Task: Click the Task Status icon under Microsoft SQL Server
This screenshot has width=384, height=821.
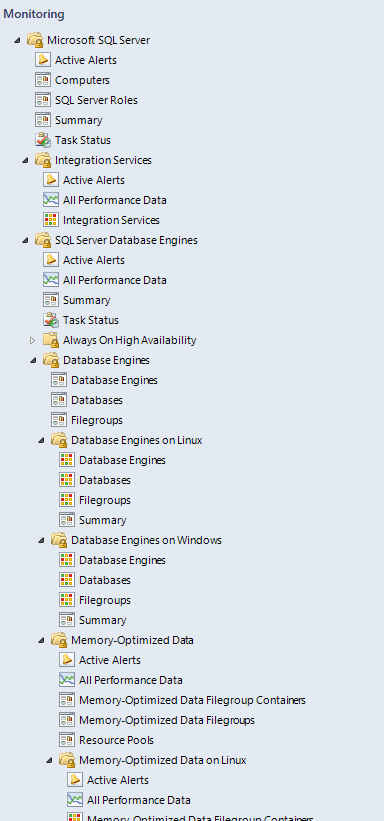Action: point(43,140)
